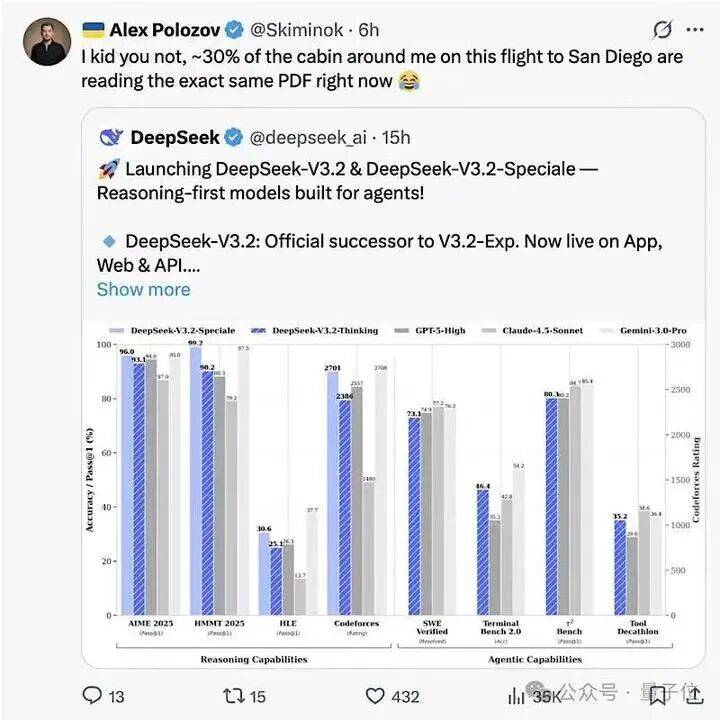This screenshot has width=720, height=720.
Task: Repost the tweet with 15 reposts
Action: point(233,695)
